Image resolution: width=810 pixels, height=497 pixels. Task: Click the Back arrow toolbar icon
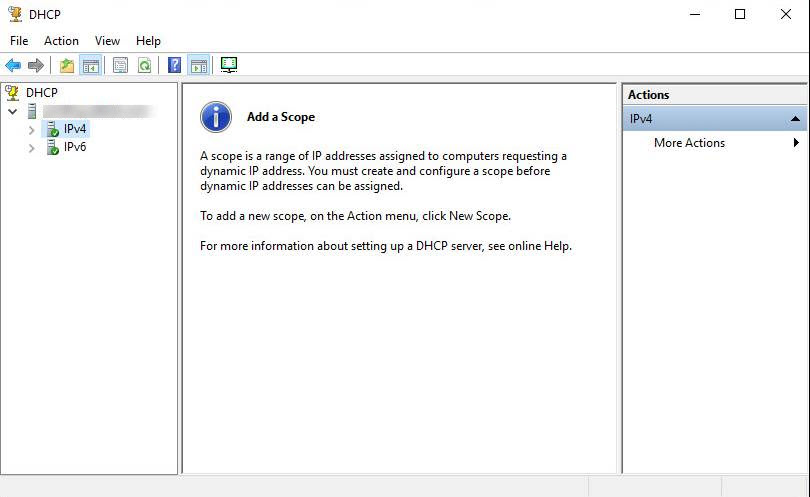pyautogui.click(x=13, y=66)
